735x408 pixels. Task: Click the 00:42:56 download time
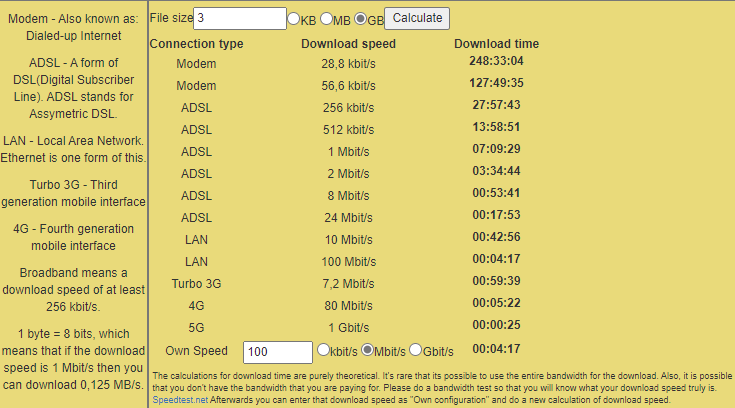pyautogui.click(x=496, y=237)
